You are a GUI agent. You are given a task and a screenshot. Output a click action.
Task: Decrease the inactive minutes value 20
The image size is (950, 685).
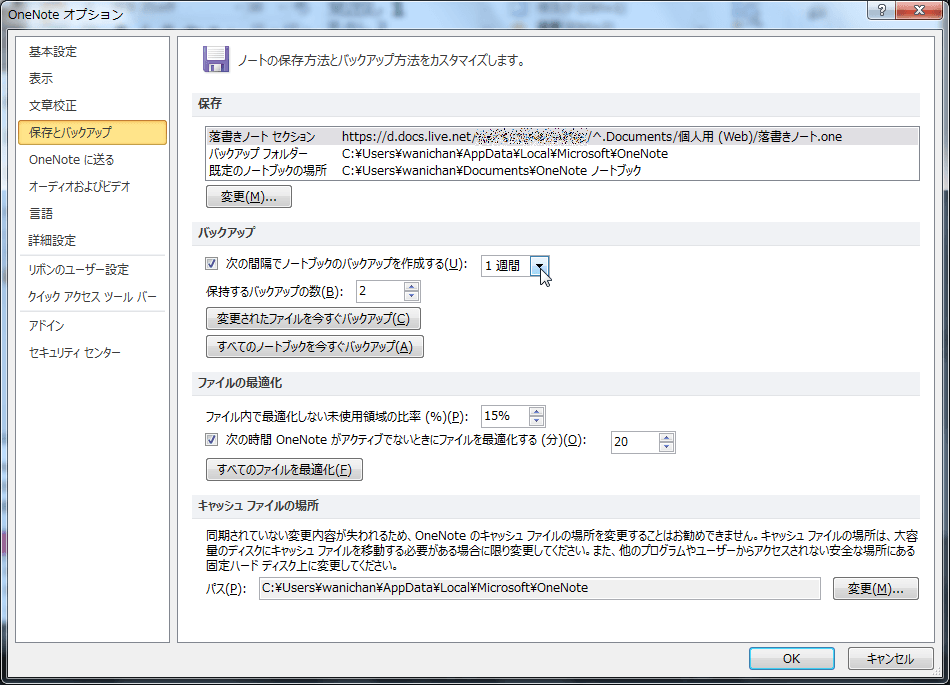666,447
